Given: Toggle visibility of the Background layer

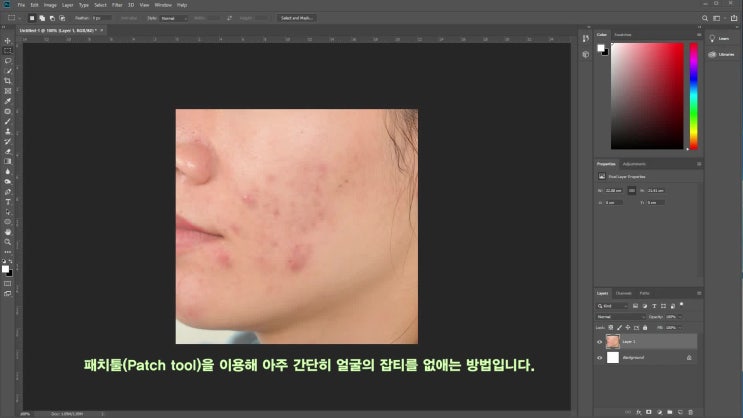Looking at the screenshot, I should click(x=600, y=357).
